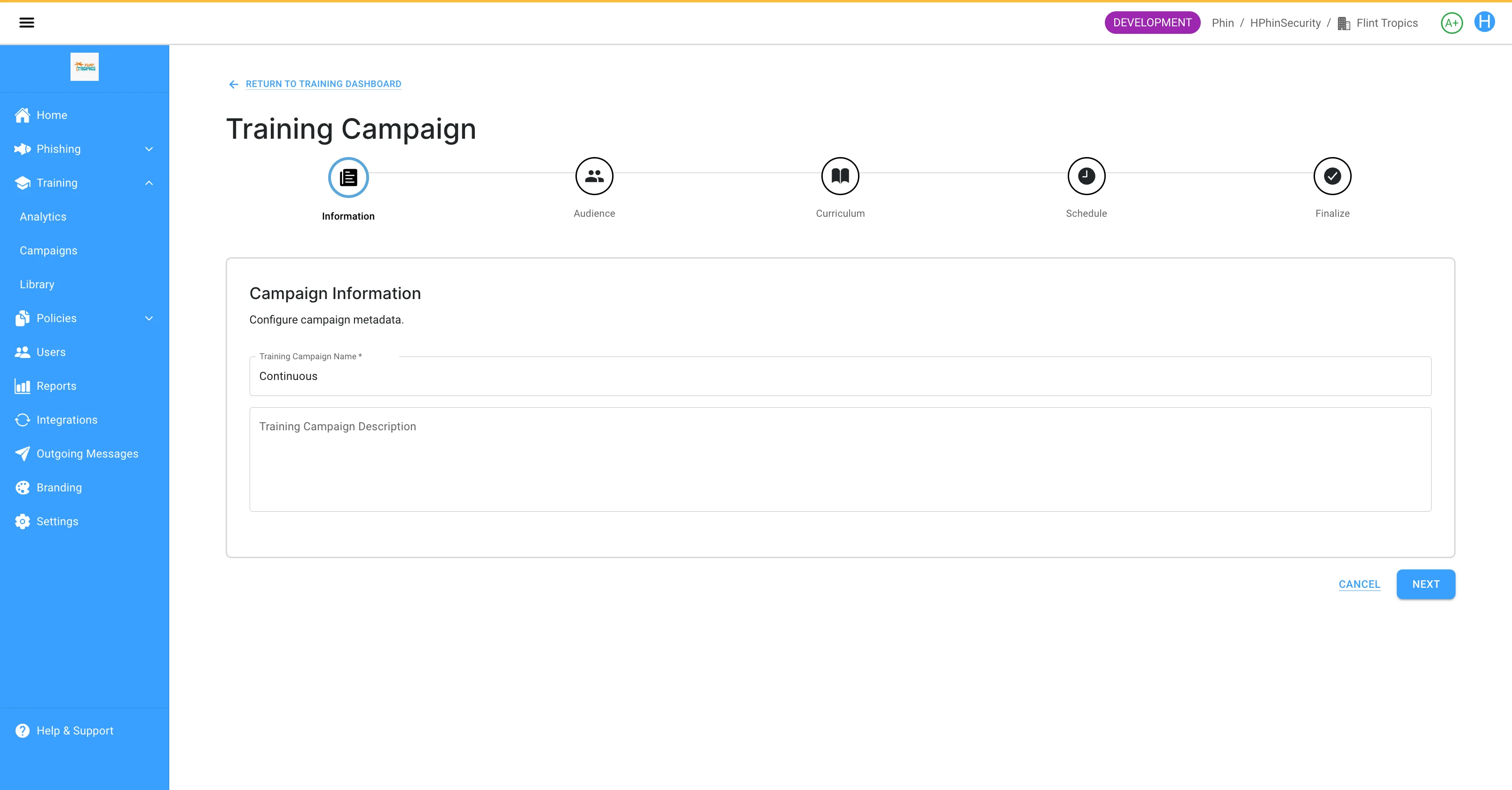Click the Schedule clock icon

click(x=1086, y=176)
